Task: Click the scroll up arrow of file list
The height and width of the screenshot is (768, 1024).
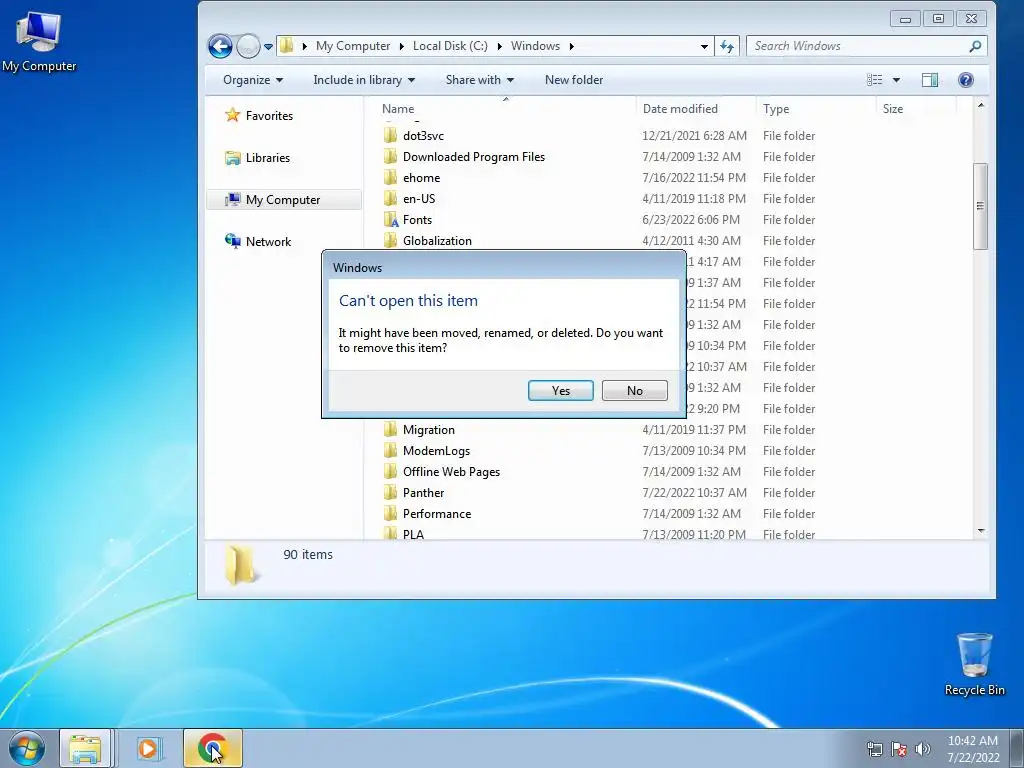Action: [x=980, y=106]
